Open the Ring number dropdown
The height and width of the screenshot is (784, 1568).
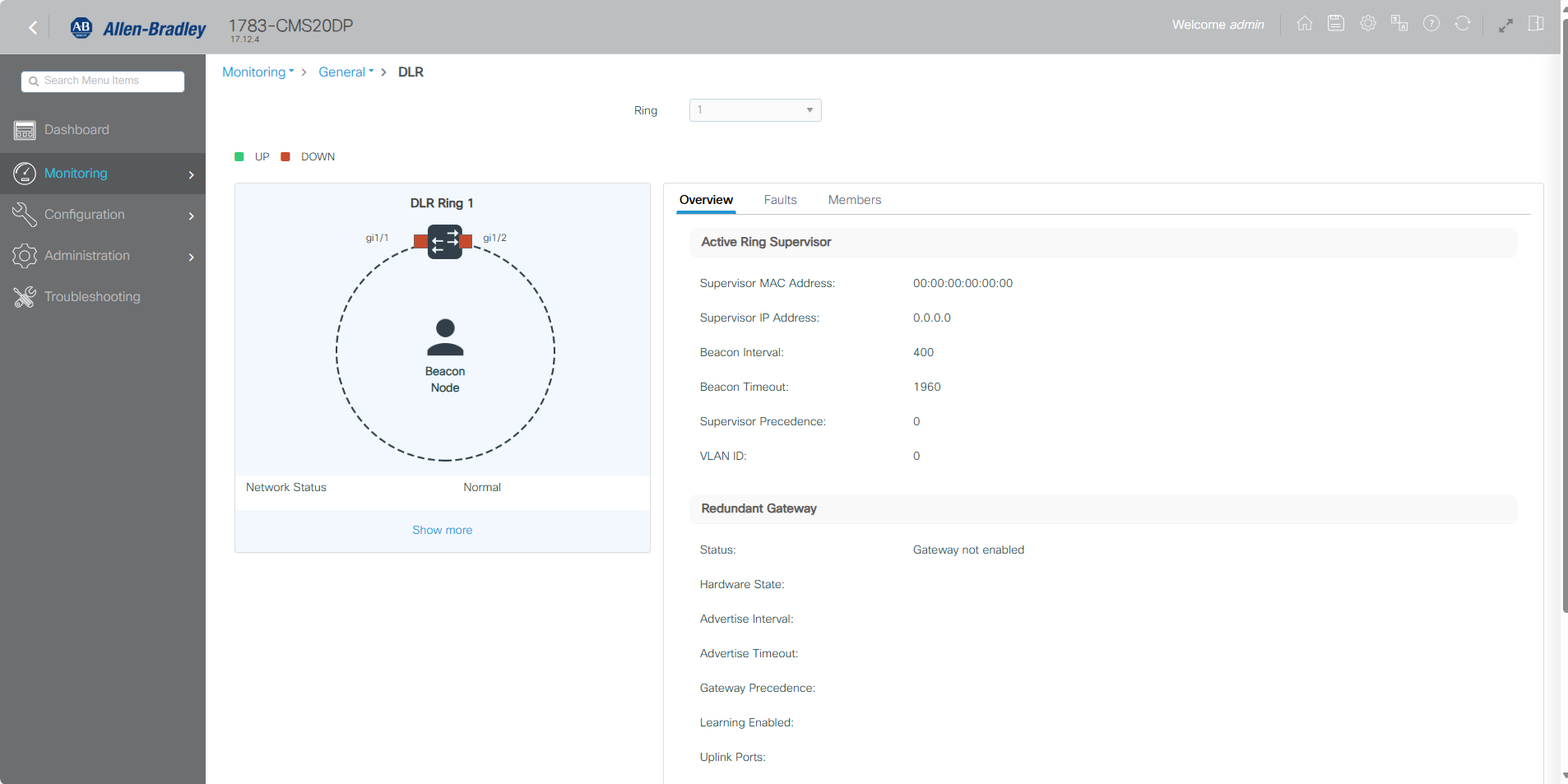[x=755, y=110]
